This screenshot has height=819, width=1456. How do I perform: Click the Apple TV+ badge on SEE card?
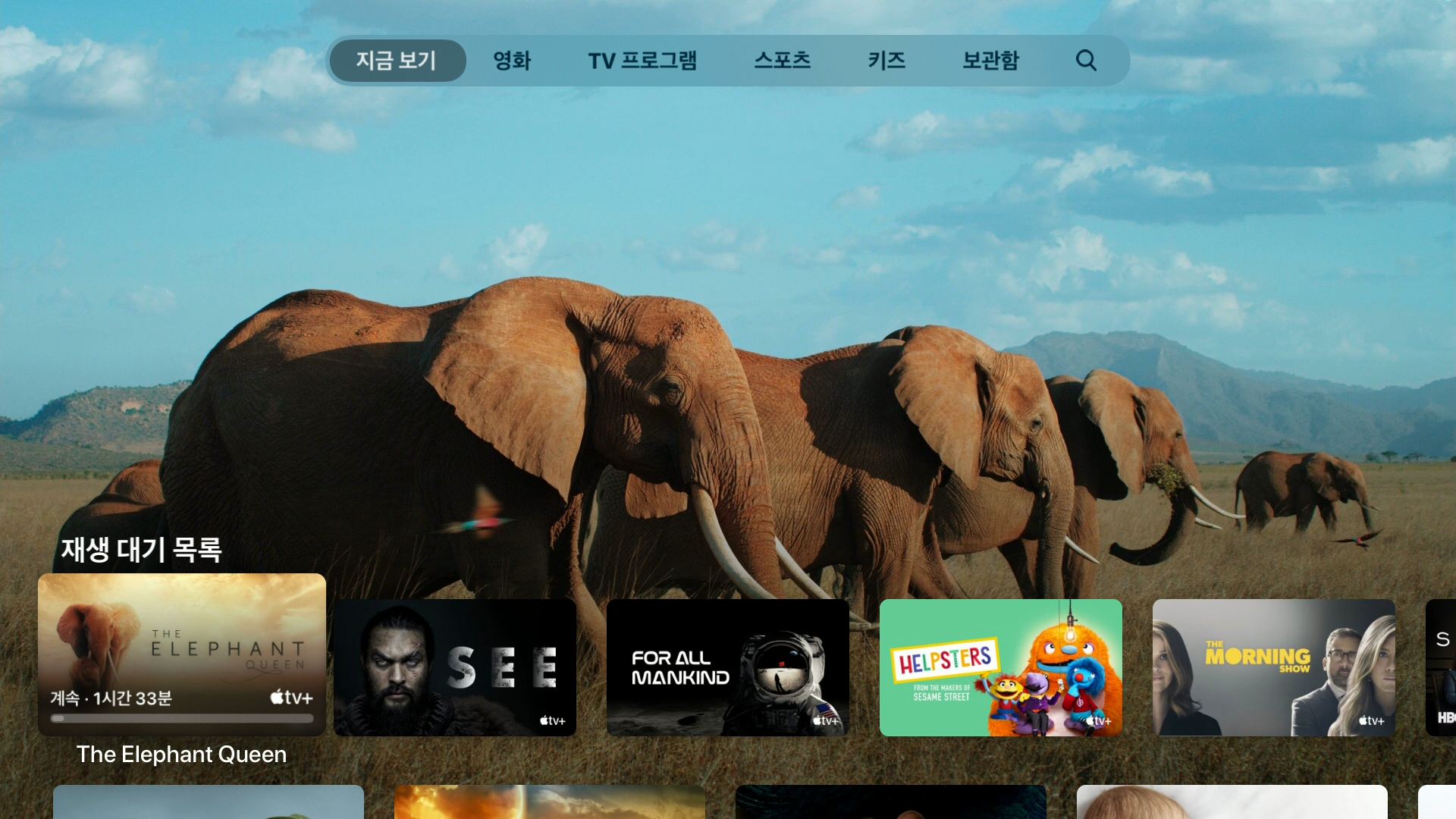coord(553,721)
